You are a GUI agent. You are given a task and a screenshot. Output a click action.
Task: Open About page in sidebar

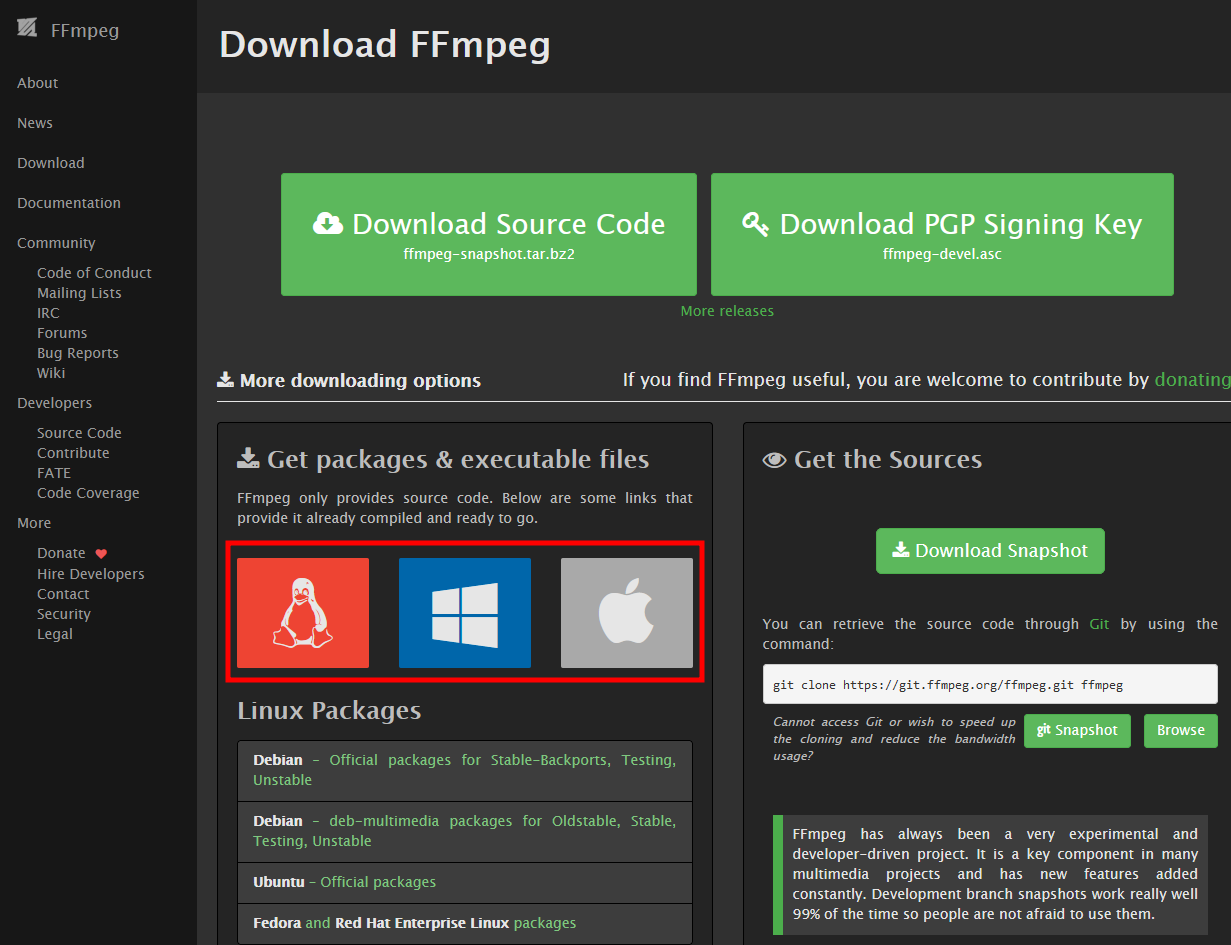(x=38, y=83)
